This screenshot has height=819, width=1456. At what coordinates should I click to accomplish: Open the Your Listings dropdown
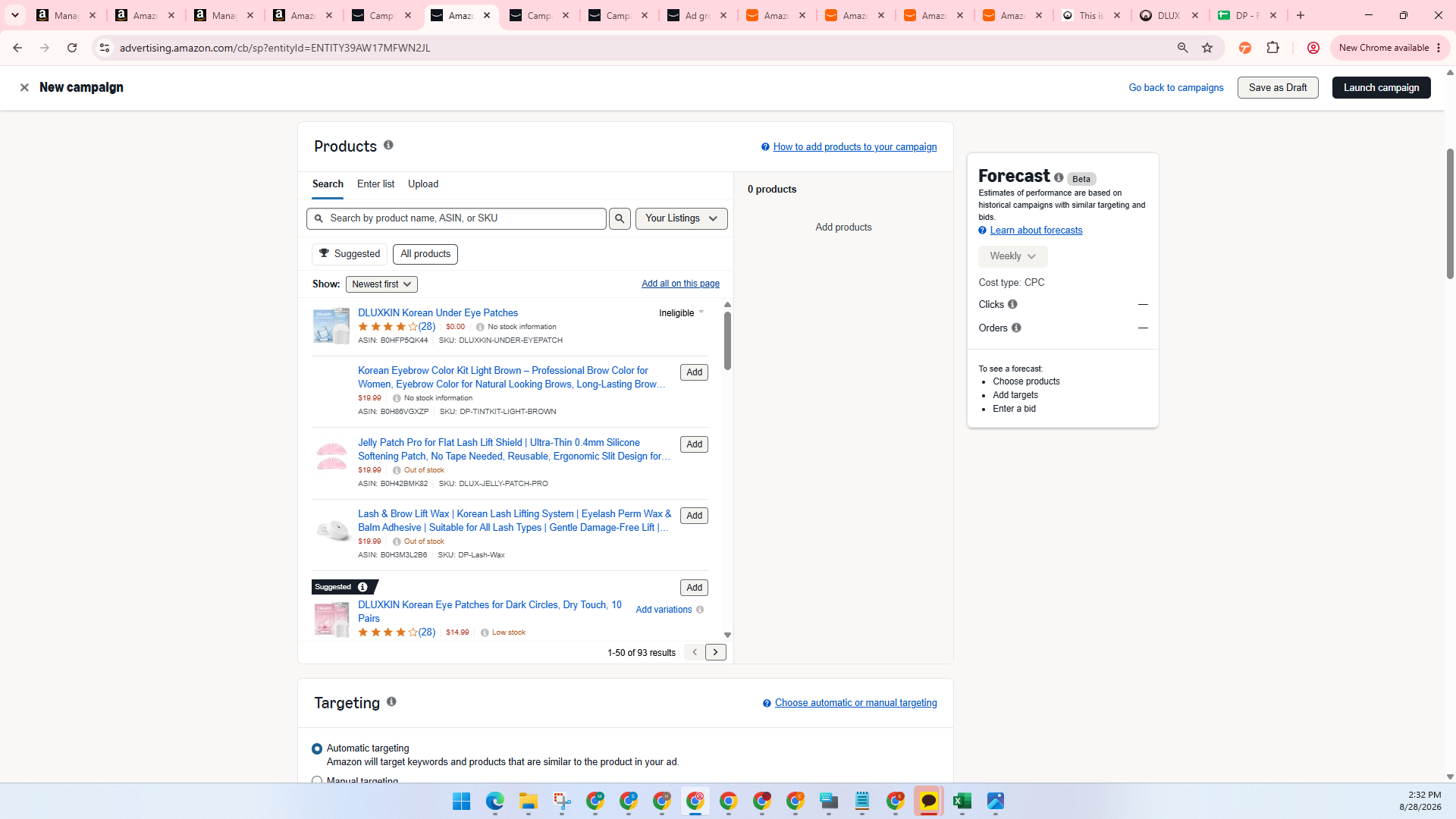tap(682, 219)
